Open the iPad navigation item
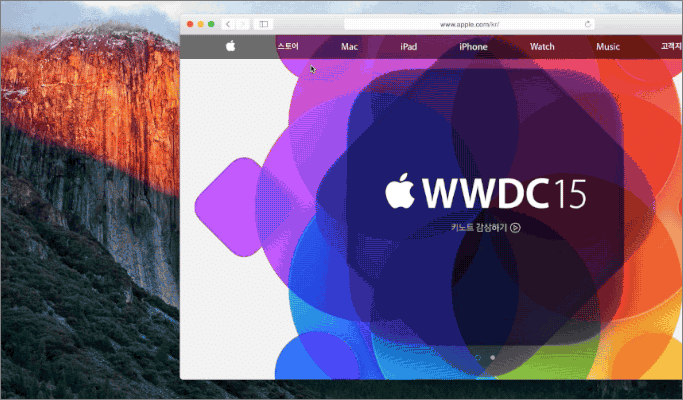 pyautogui.click(x=409, y=47)
